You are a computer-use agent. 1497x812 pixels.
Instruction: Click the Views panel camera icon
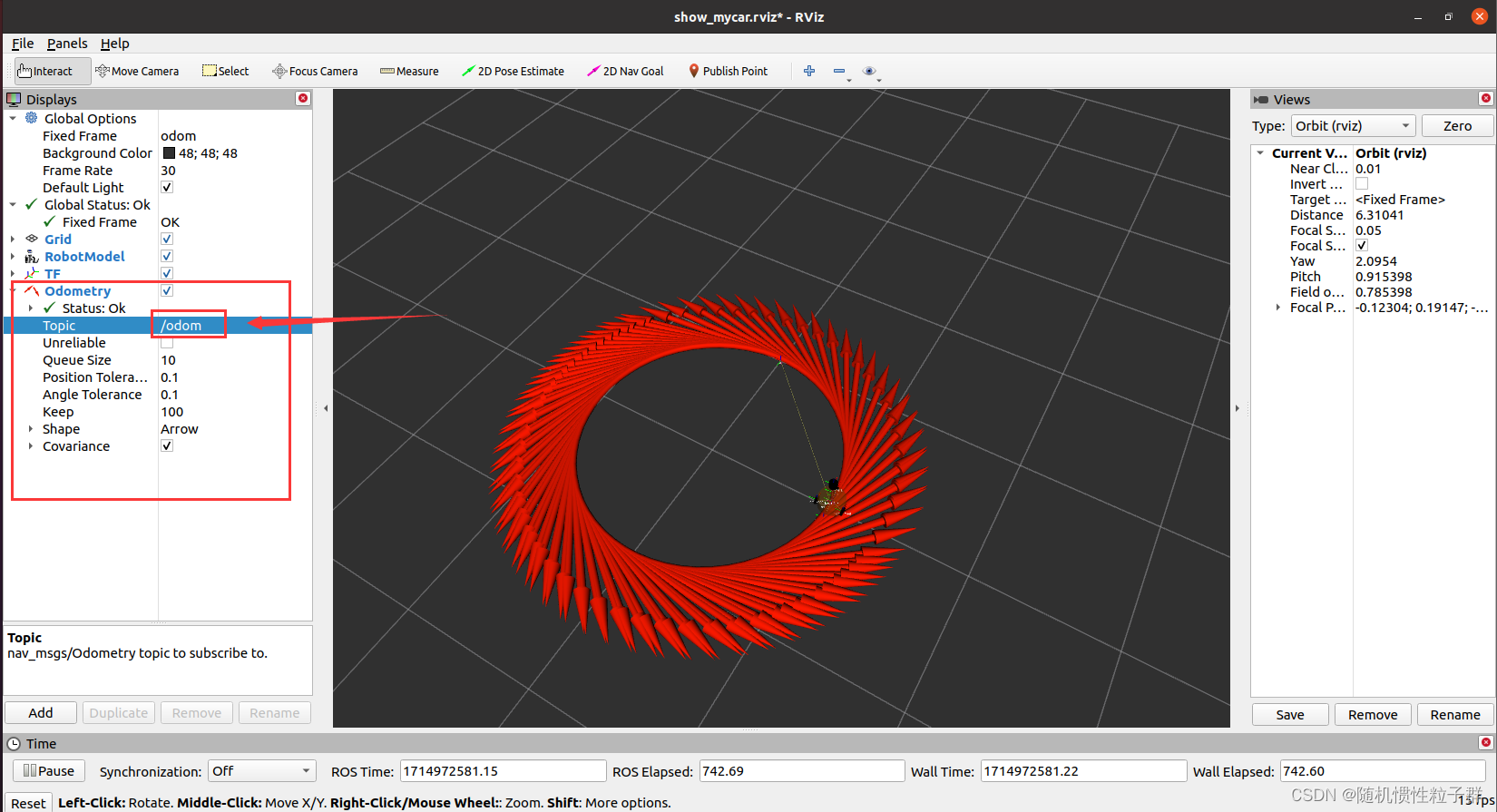1261,99
